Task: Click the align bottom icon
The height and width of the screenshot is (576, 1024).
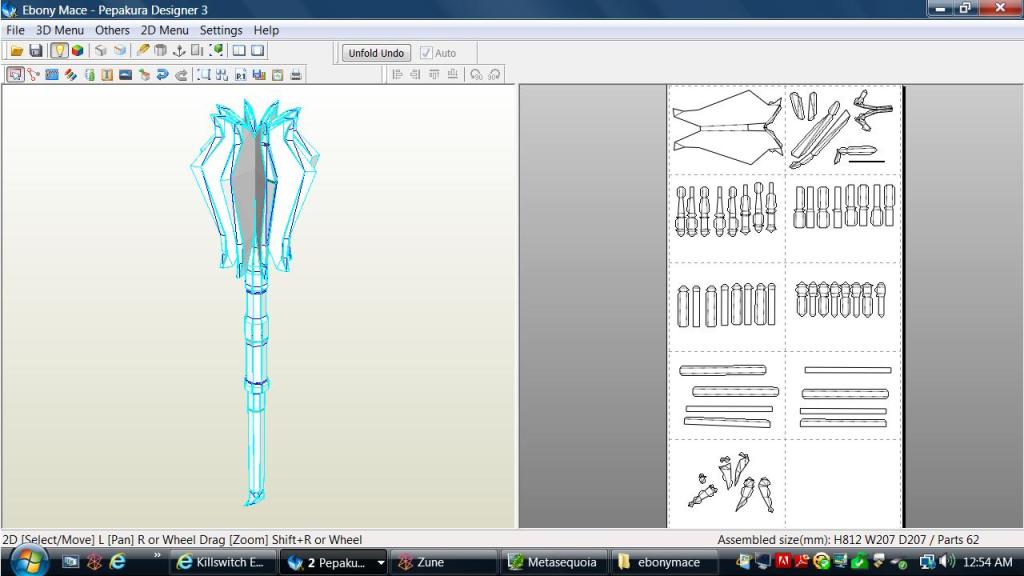Action: click(453, 74)
